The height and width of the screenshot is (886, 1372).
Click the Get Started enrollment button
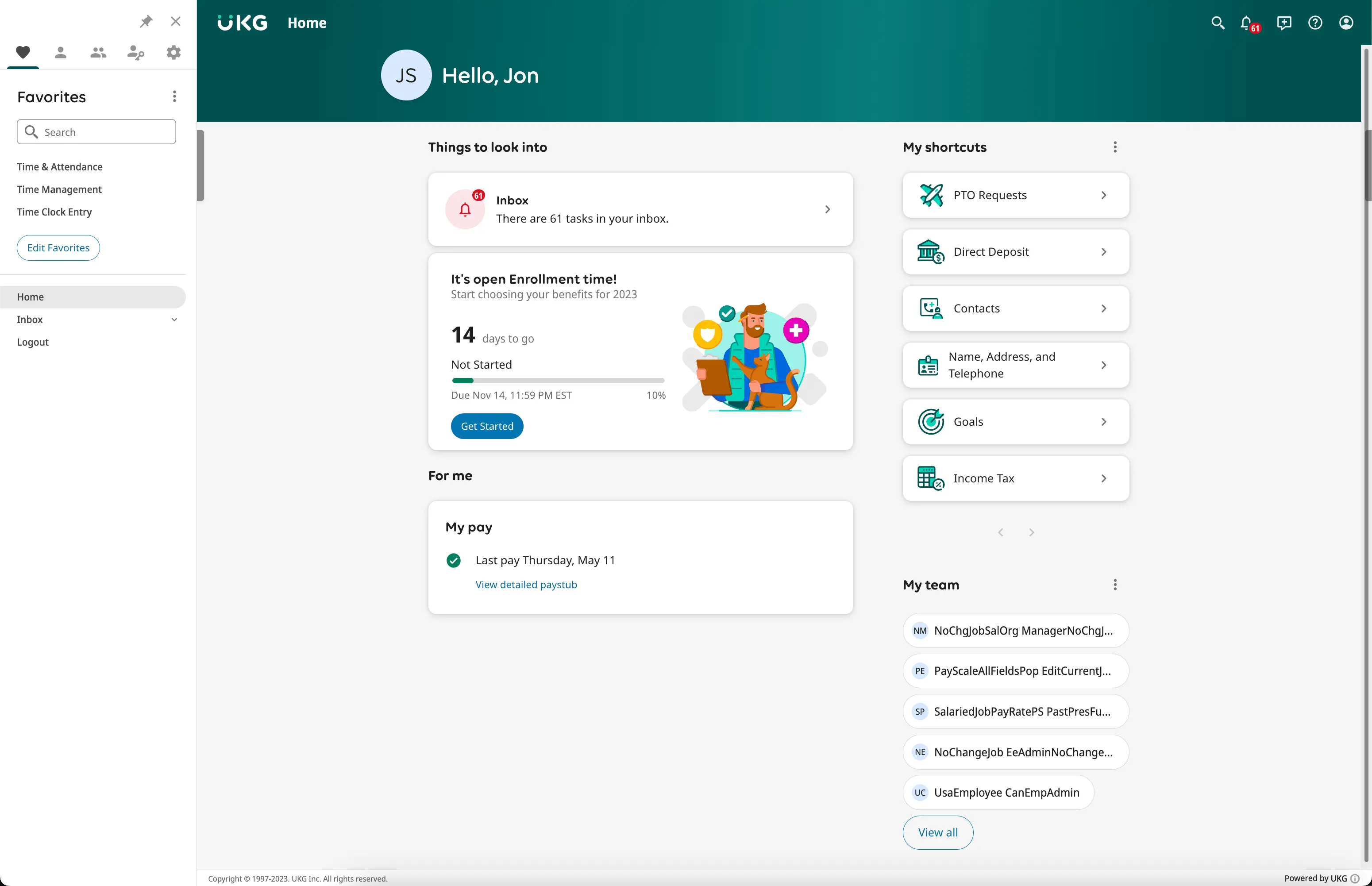click(486, 426)
